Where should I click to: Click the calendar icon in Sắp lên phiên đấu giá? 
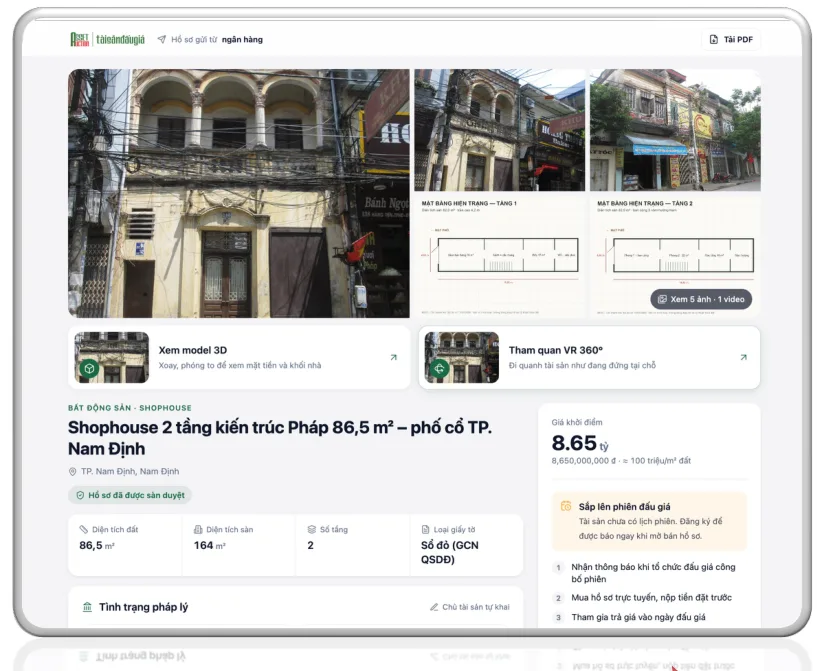[x=566, y=506]
